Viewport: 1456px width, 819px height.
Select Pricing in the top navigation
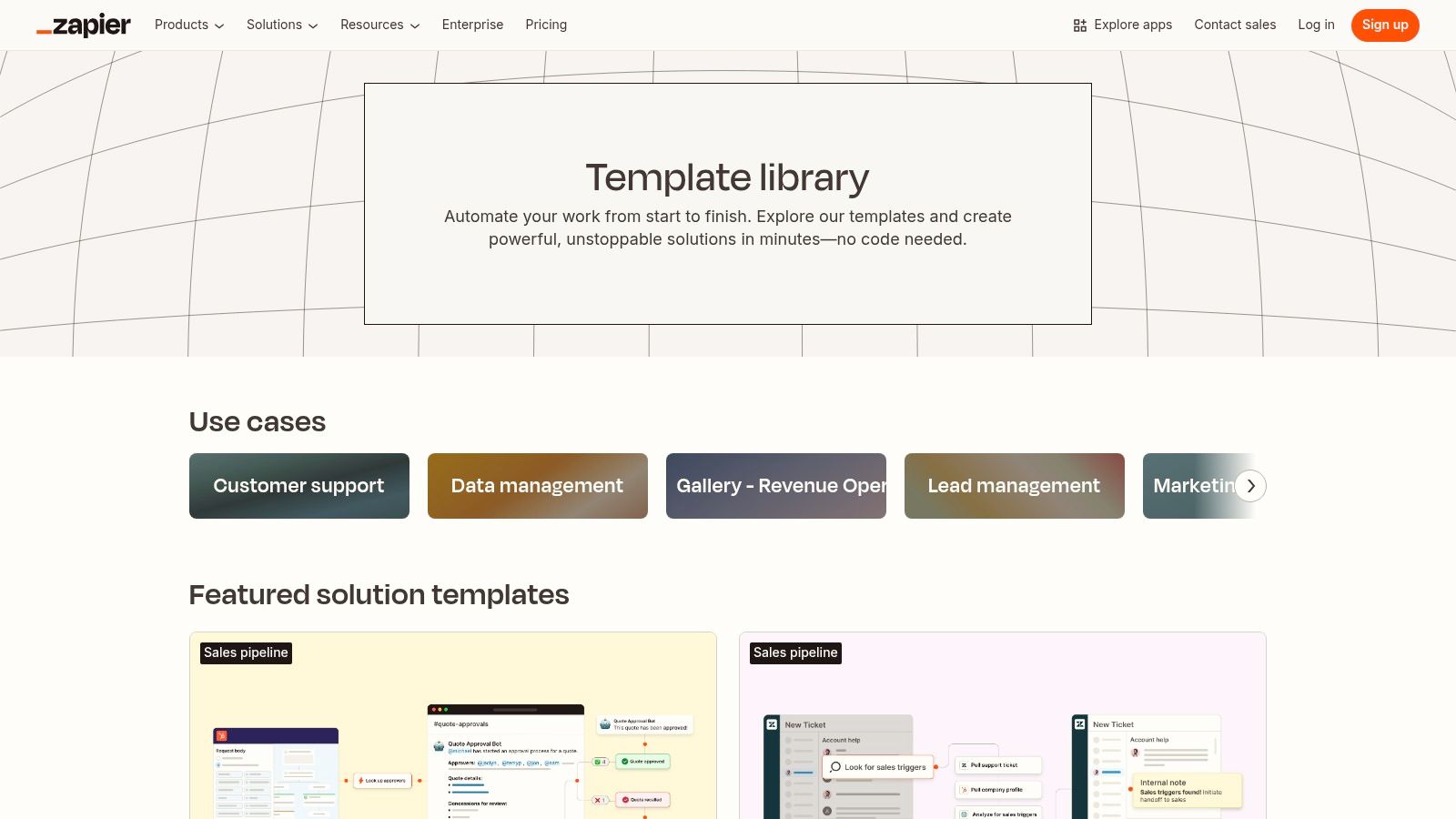point(546,25)
